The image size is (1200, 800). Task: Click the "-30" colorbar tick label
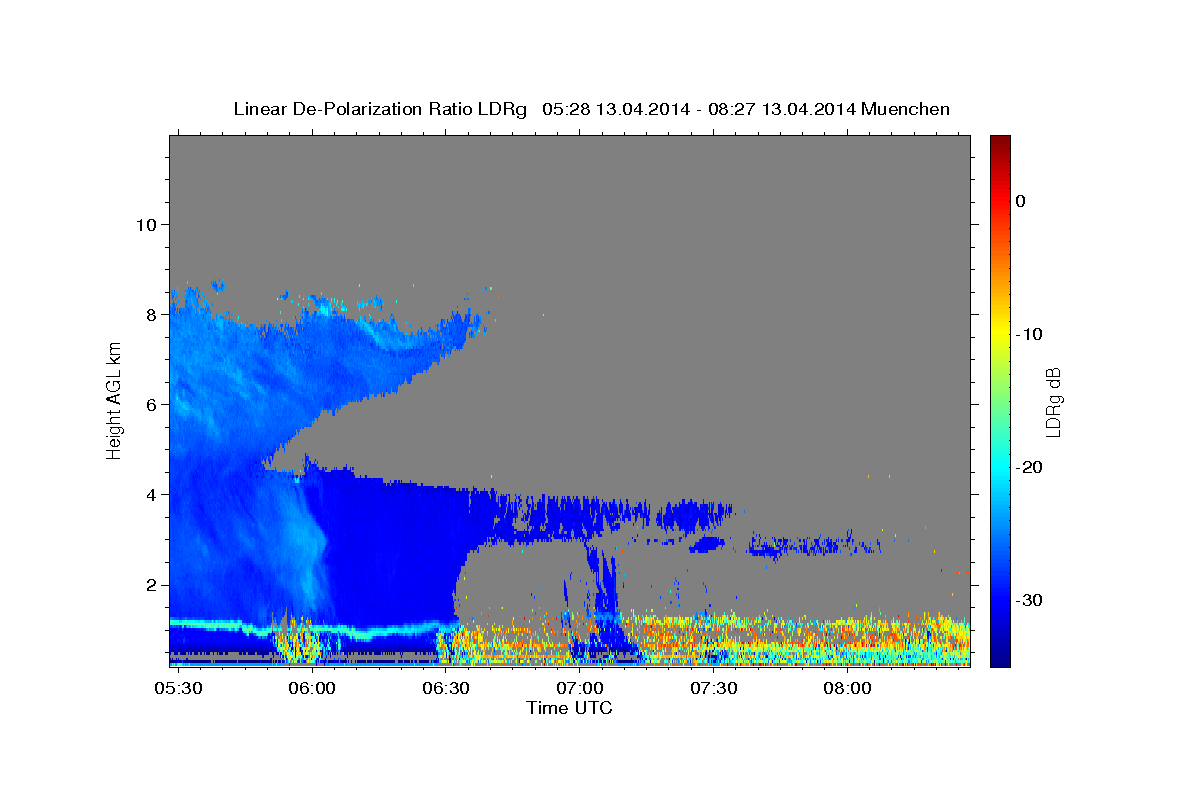[x=1030, y=600]
